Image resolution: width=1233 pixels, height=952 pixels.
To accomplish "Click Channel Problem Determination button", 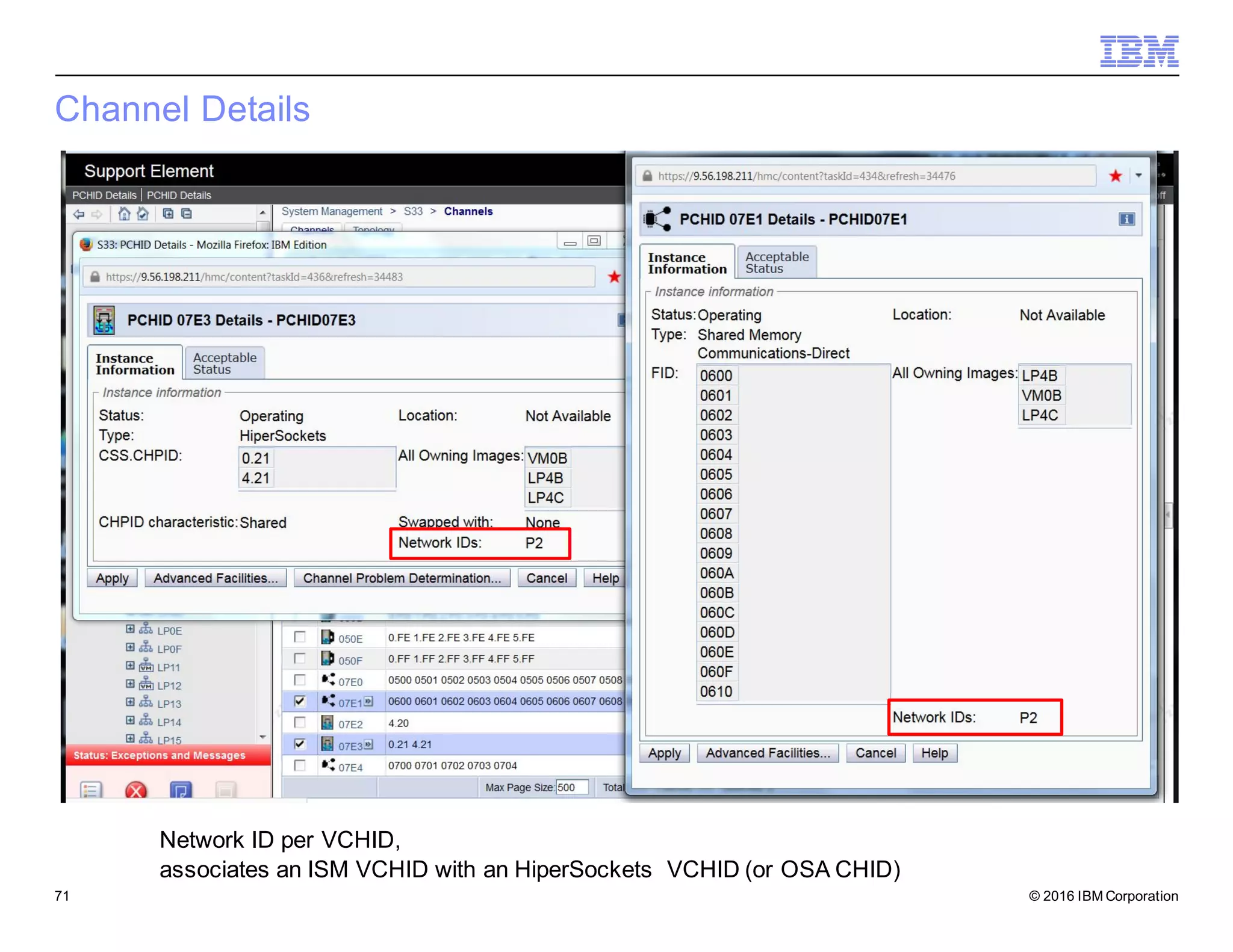I will click(x=402, y=578).
